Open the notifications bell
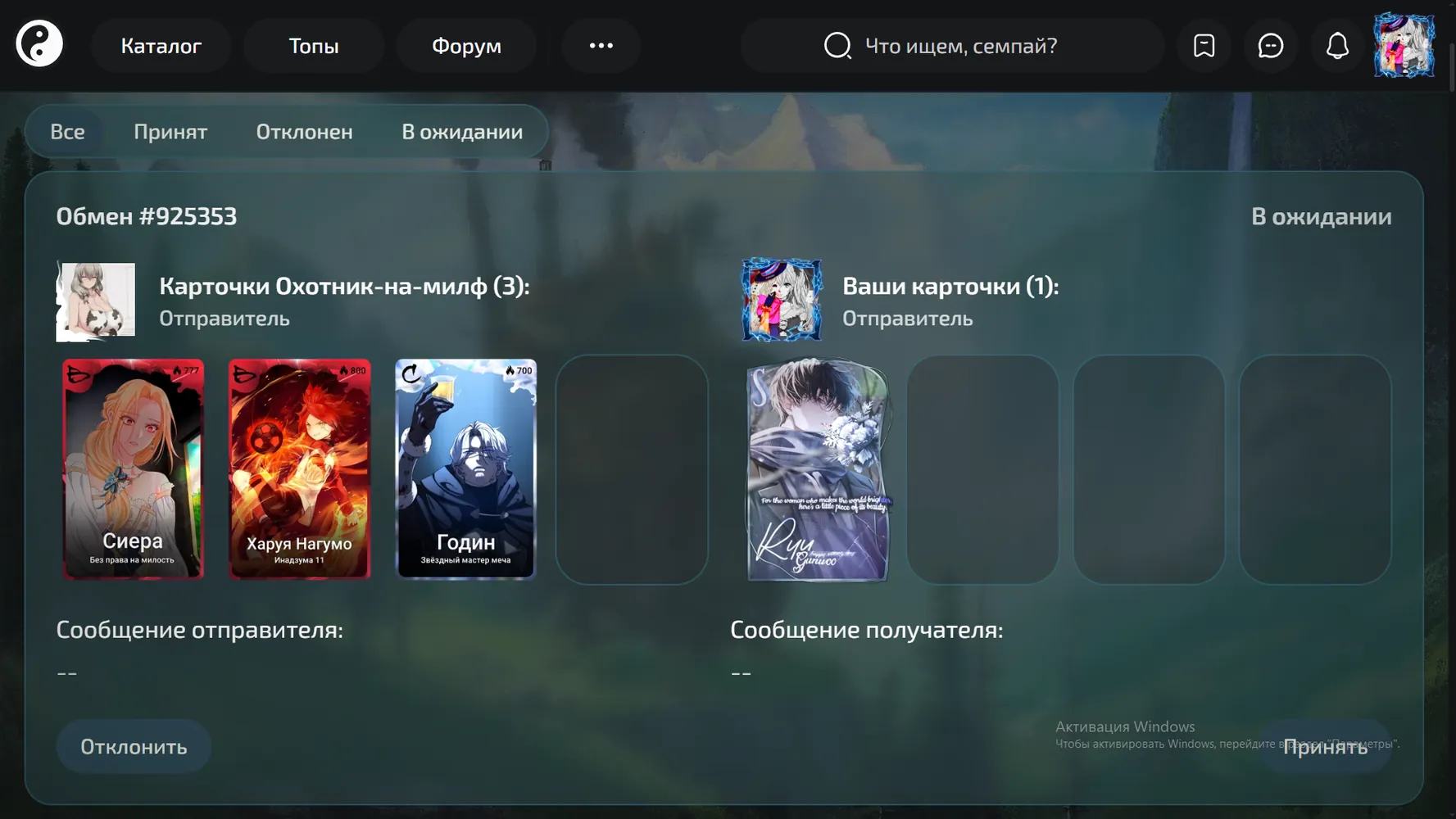 1337,46
